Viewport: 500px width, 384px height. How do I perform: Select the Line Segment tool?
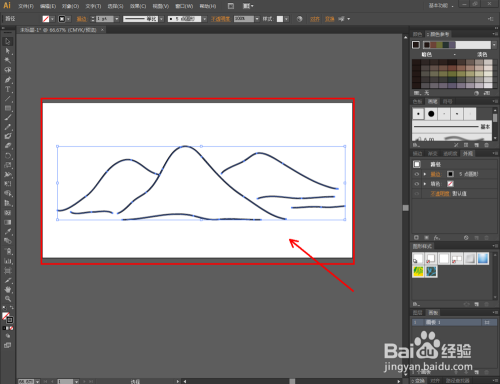point(8,99)
